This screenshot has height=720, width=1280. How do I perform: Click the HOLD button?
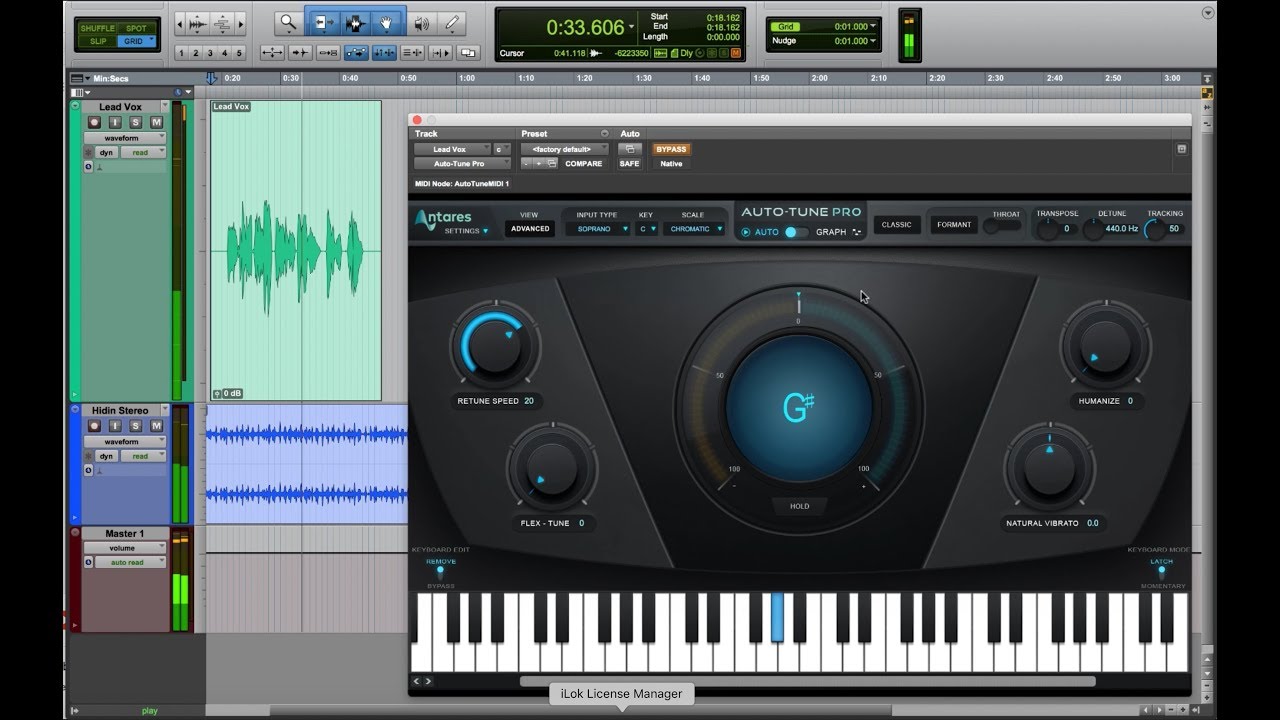click(x=800, y=506)
